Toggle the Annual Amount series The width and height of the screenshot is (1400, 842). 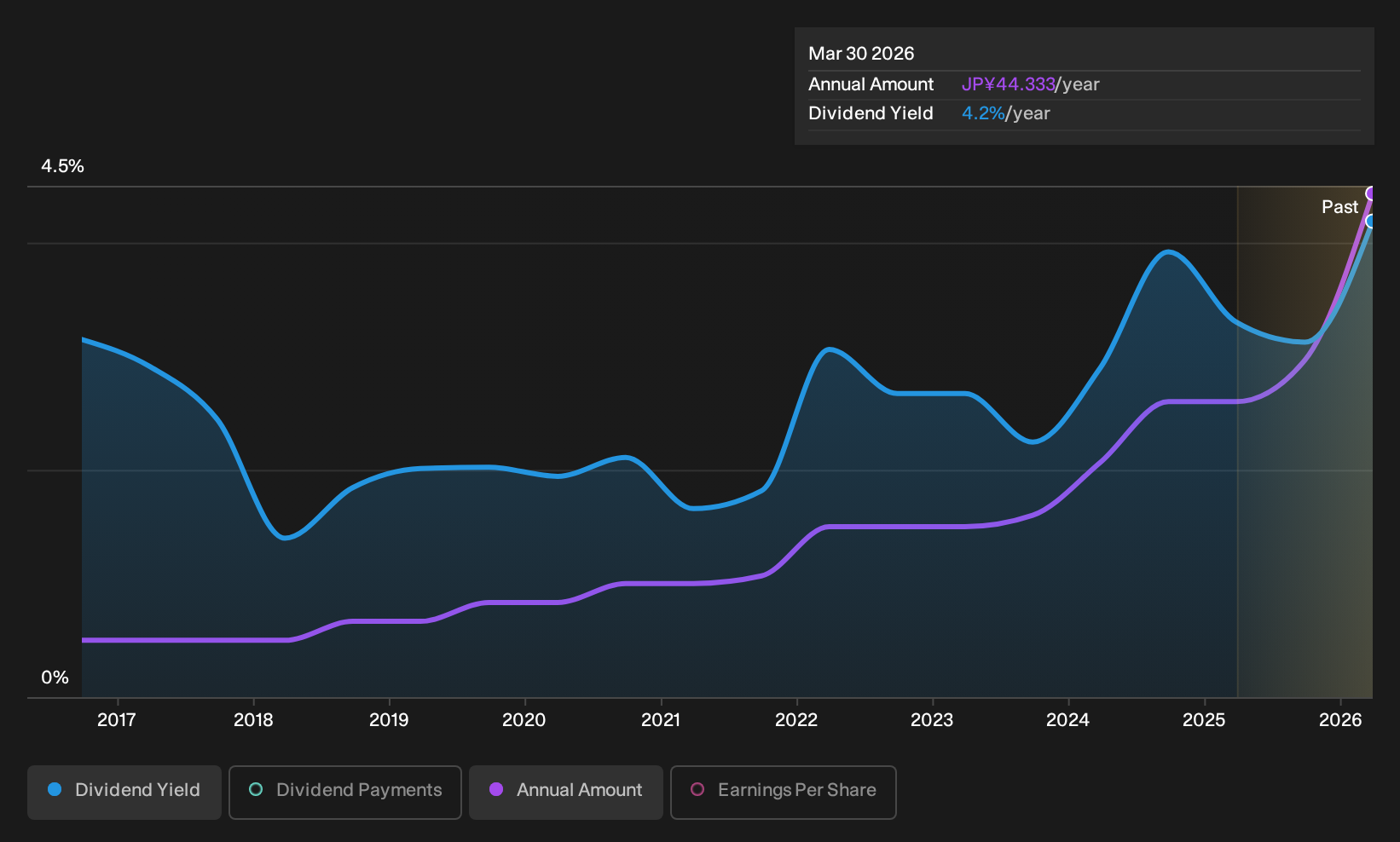pos(566,793)
